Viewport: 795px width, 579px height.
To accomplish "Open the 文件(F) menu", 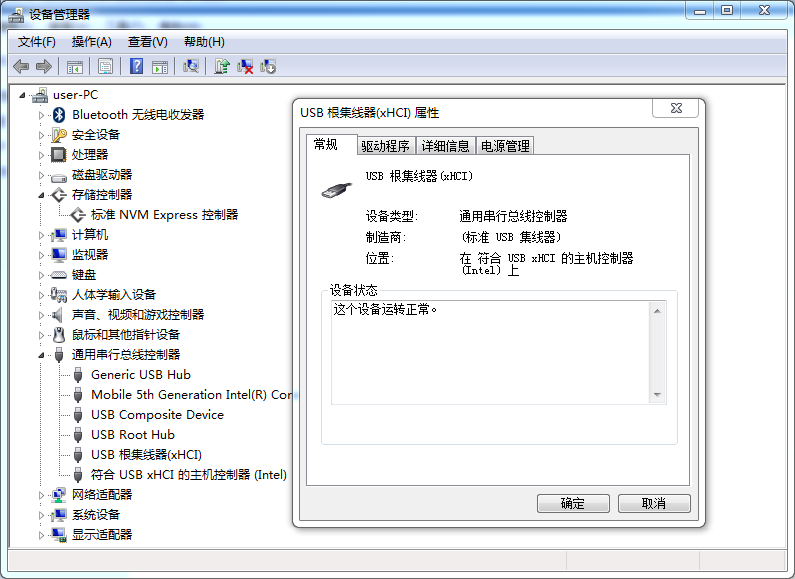I will click(37, 42).
